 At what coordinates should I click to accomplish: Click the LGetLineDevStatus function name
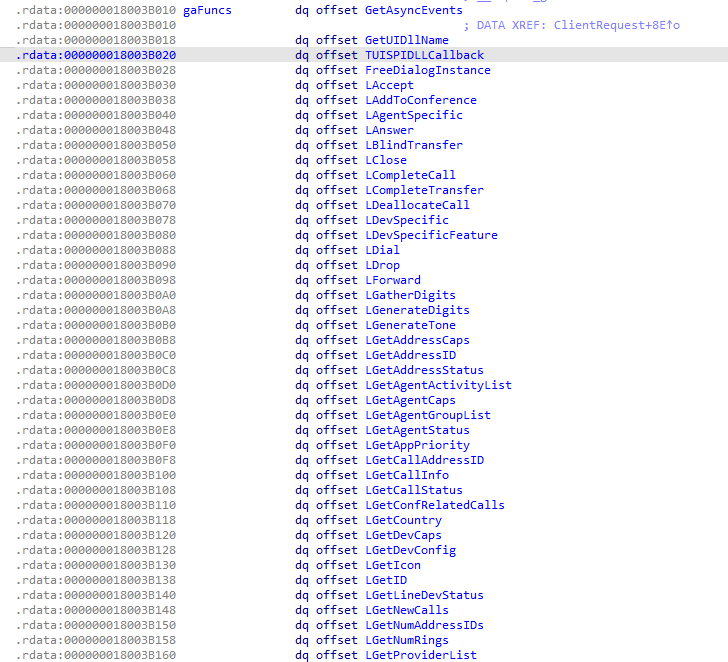pyautogui.click(x=424, y=595)
